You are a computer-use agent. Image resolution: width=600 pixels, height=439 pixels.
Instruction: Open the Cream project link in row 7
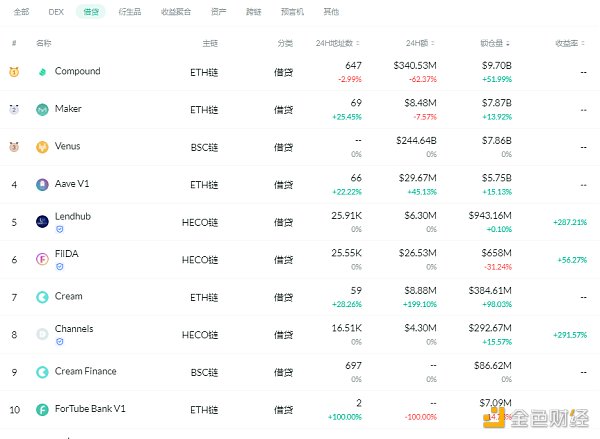pyautogui.click(x=68, y=296)
